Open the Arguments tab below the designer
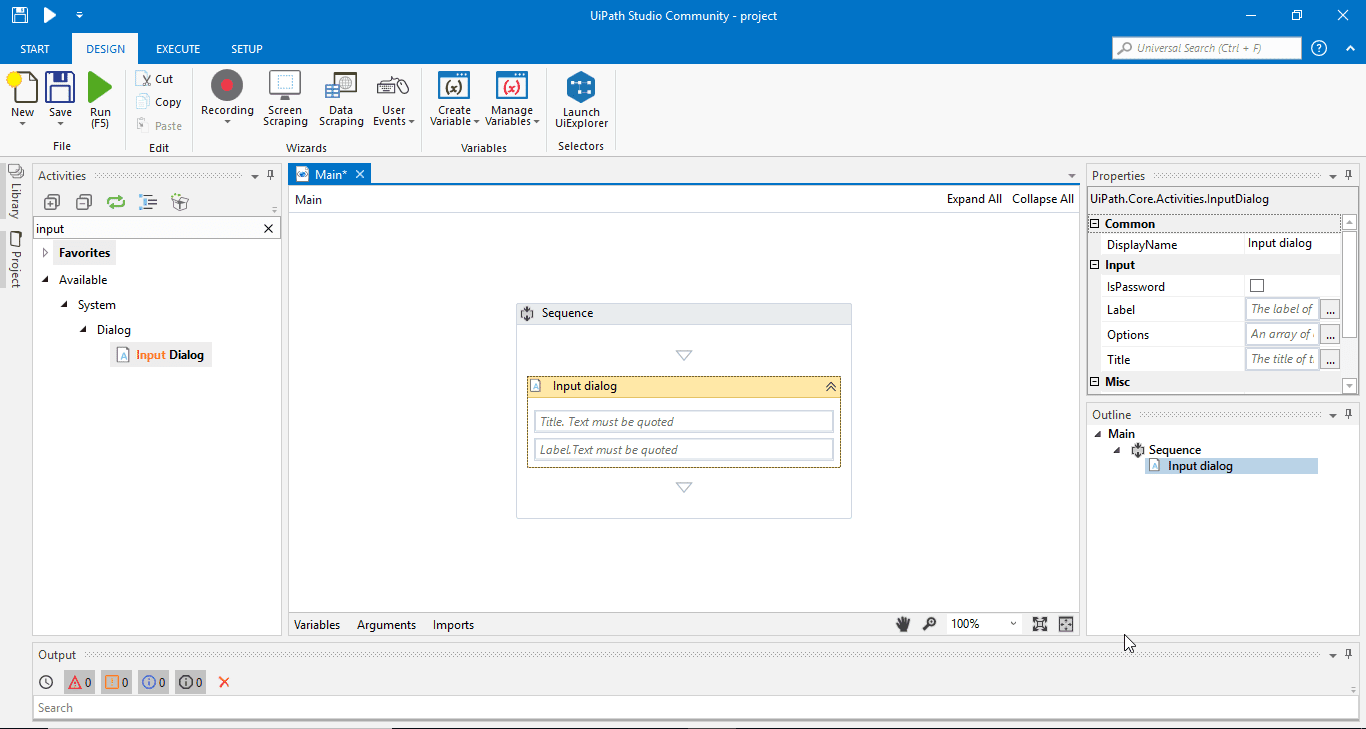Image resolution: width=1366 pixels, height=729 pixels. tap(386, 624)
